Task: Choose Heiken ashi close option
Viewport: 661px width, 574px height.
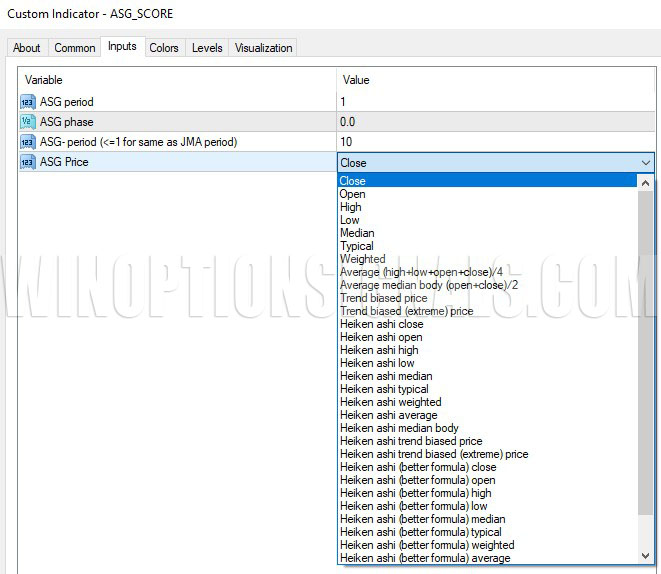Action: click(x=381, y=324)
